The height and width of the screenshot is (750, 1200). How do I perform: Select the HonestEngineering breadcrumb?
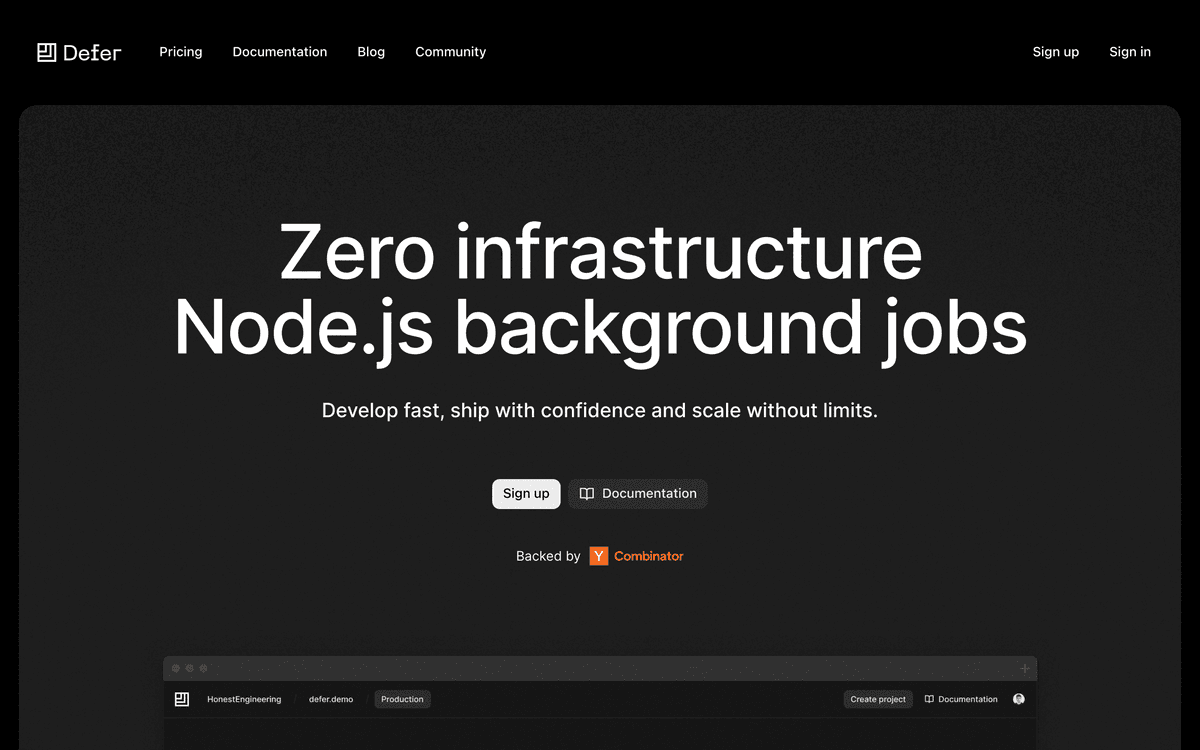(244, 699)
